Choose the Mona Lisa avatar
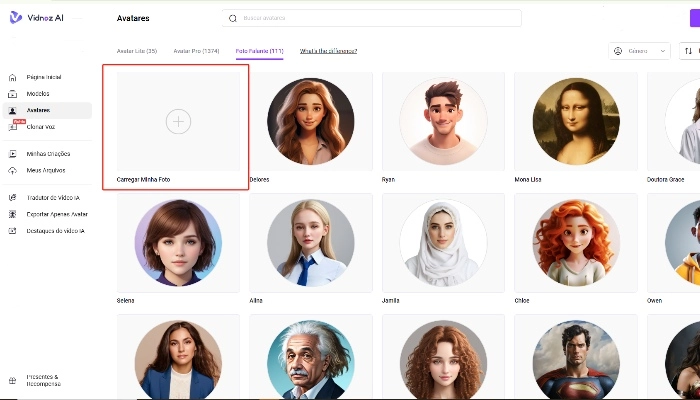700x400 pixels. pyautogui.click(x=576, y=121)
